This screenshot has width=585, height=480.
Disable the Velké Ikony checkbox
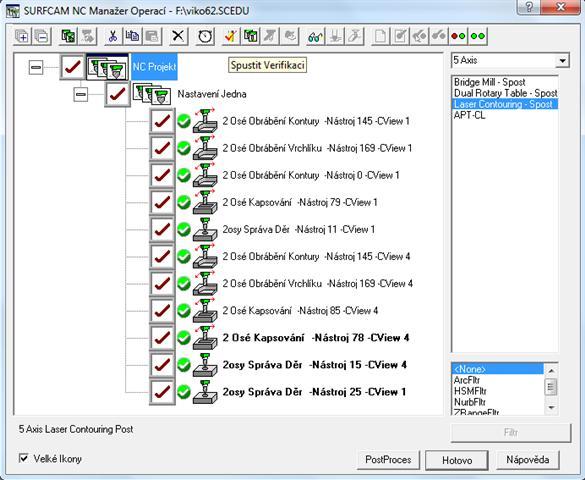[x=24, y=458]
